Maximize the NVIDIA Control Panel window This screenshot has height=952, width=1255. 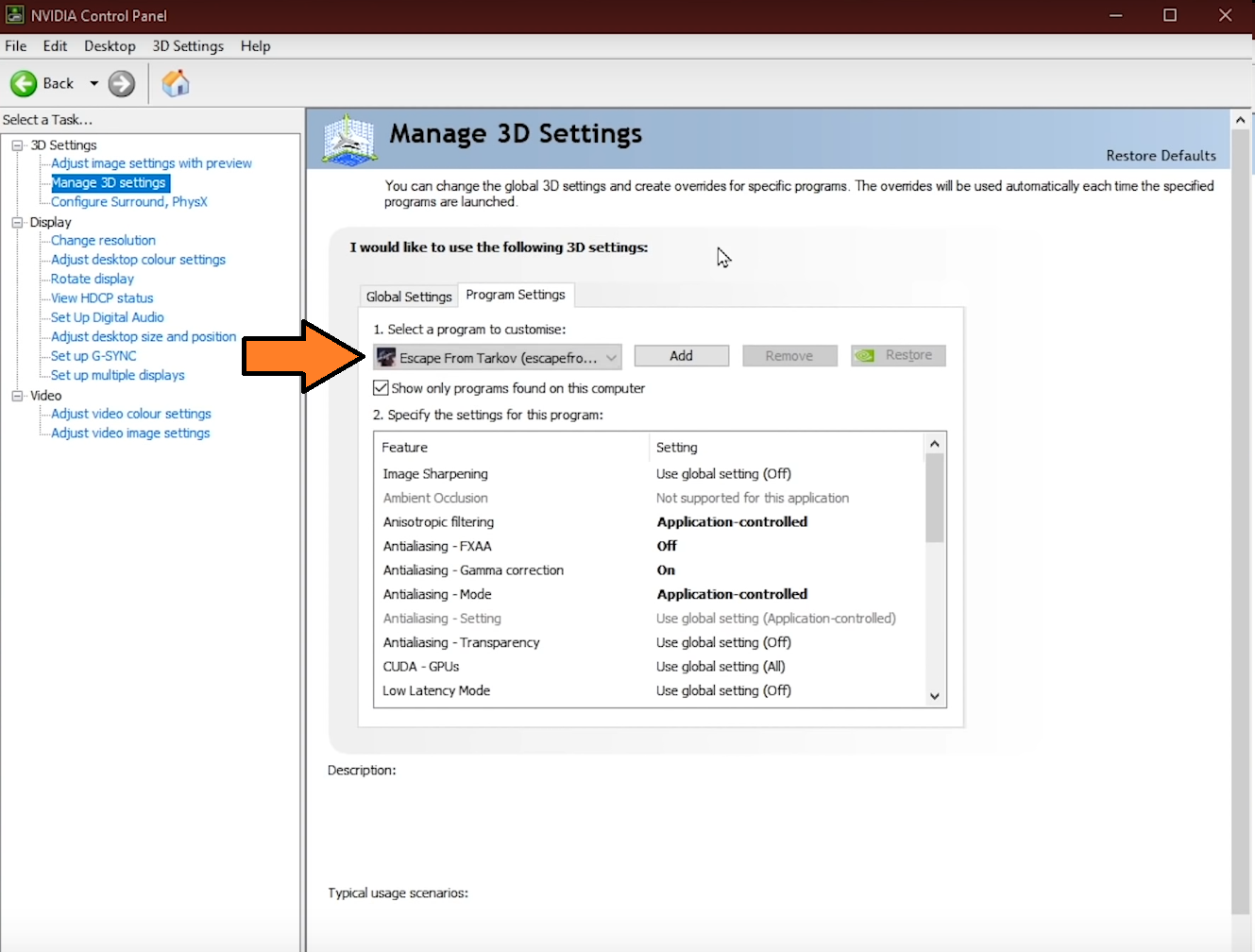(1170, 15)
